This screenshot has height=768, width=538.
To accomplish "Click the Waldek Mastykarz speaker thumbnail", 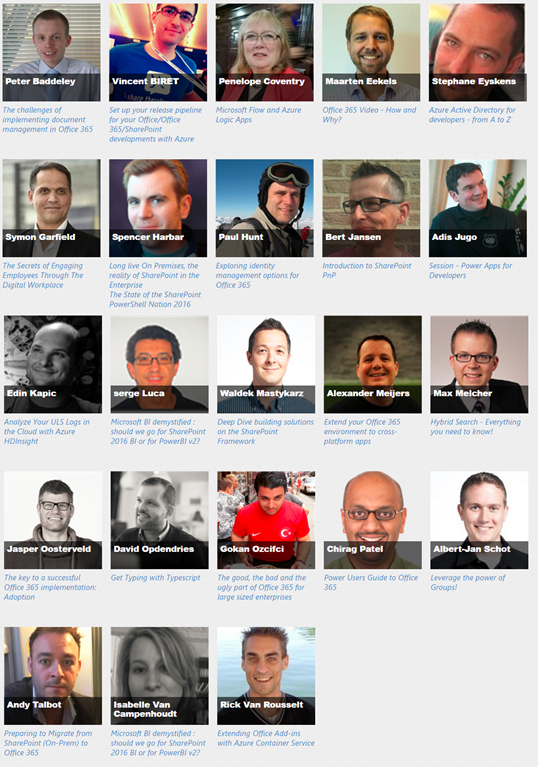I will point(266,364).
